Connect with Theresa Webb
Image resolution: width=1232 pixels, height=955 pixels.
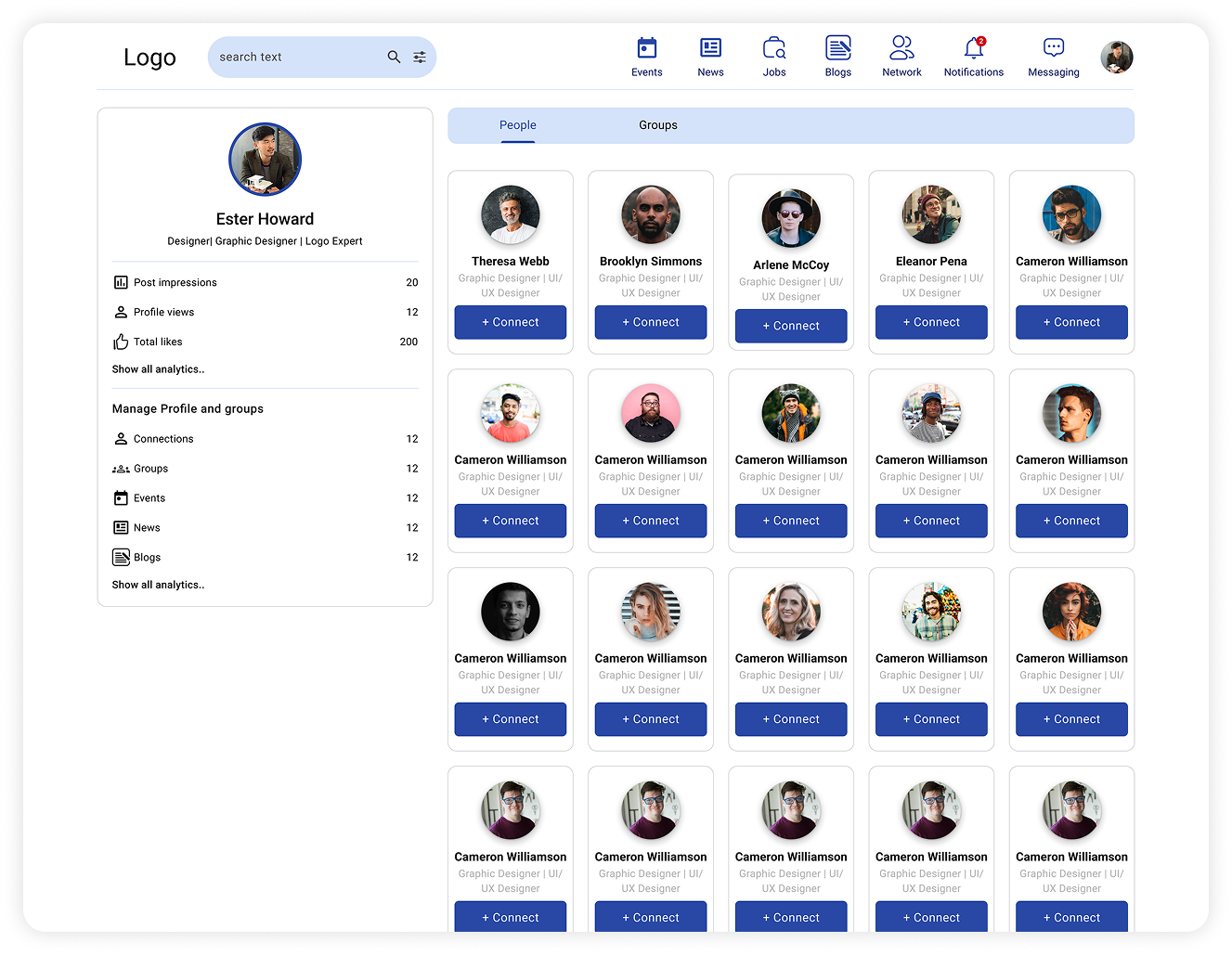[x=510, y=322]
